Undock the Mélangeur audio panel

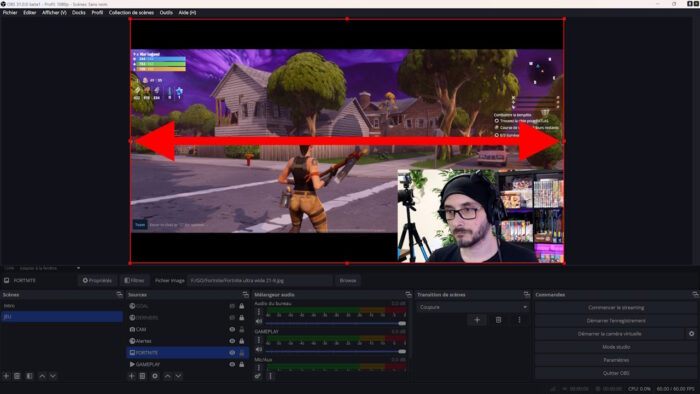pos(408,294)
